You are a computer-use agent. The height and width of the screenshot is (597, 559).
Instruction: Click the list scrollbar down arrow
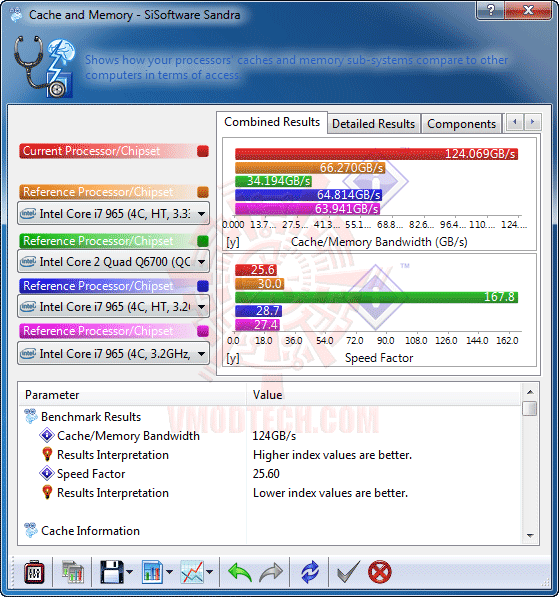530,536
